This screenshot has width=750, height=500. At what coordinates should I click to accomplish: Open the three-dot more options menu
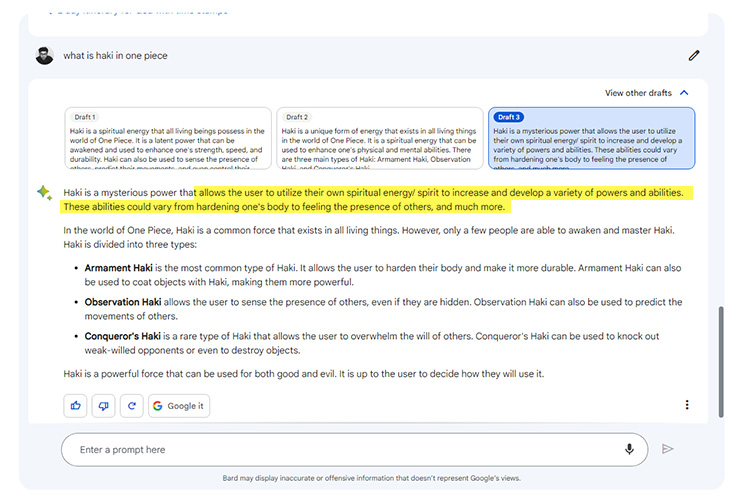pos(687,405)
